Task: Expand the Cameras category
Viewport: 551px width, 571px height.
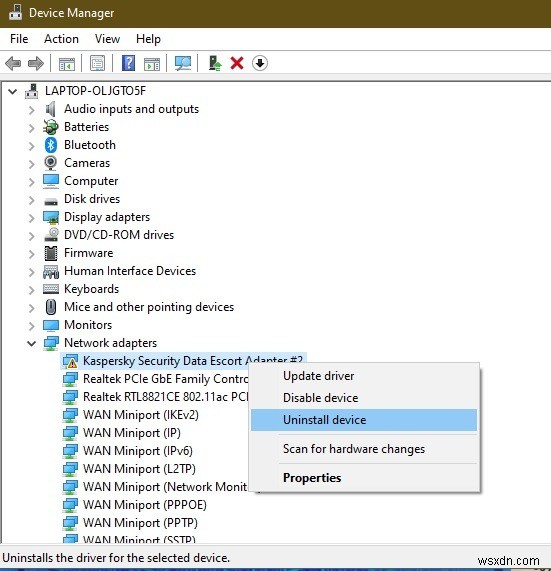Action: [32, 164]
